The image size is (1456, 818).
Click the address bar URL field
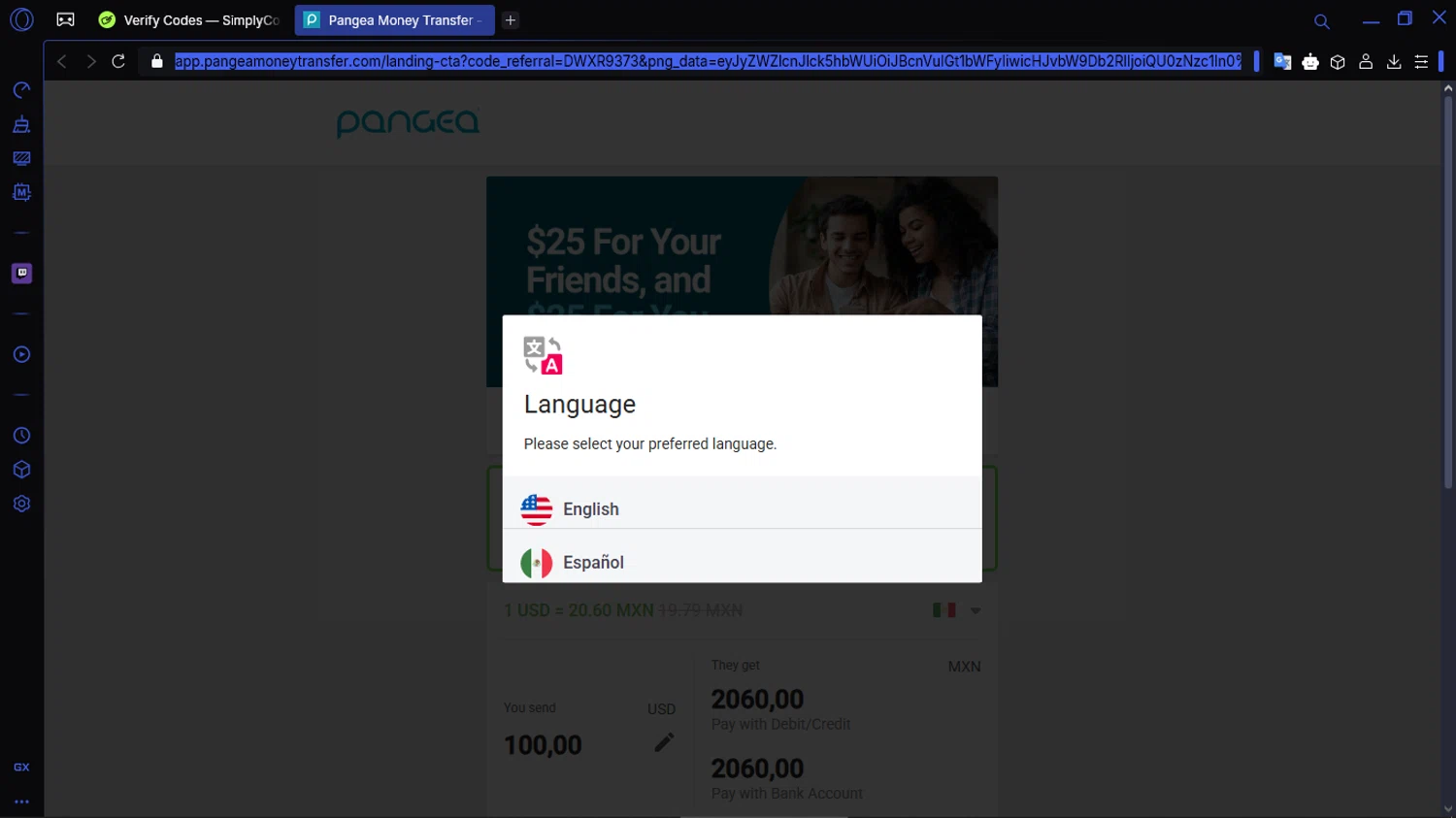[x=708, y=61]
